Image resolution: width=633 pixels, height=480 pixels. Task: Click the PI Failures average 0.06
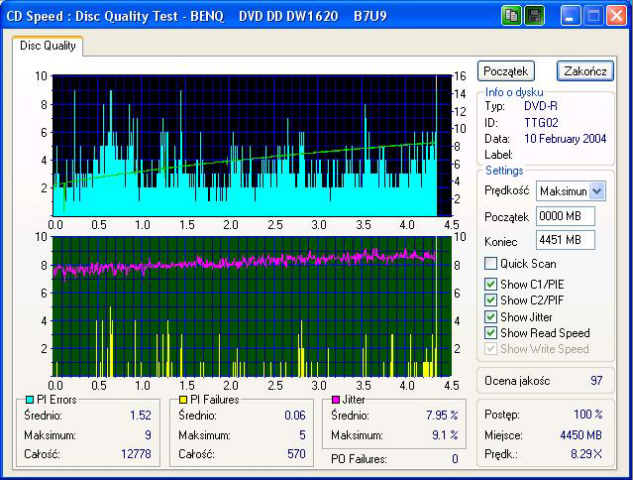(x=295, y=415)
